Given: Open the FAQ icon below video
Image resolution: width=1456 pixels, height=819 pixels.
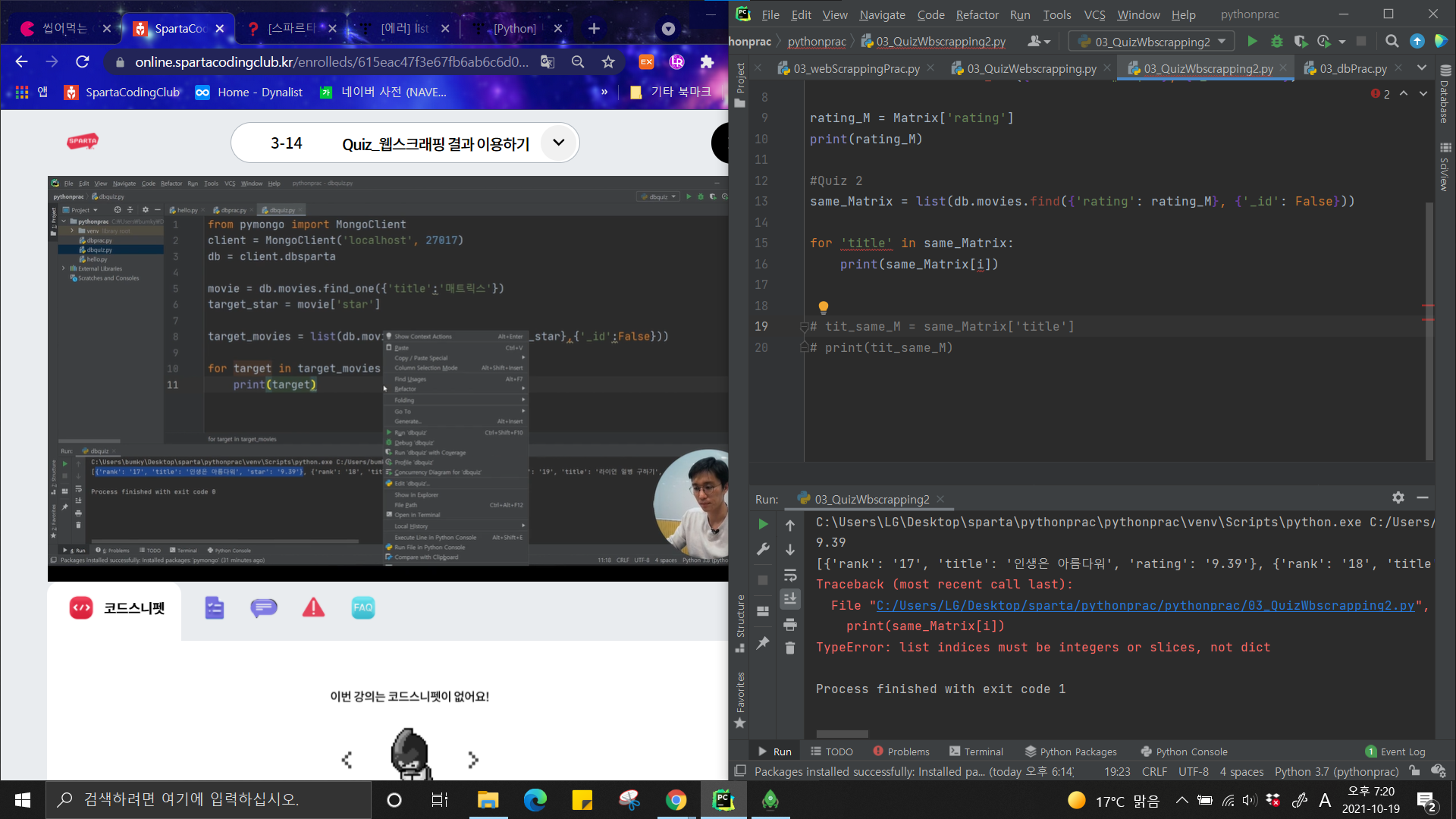Looking at the screenshot, I should tap(362, 607).
